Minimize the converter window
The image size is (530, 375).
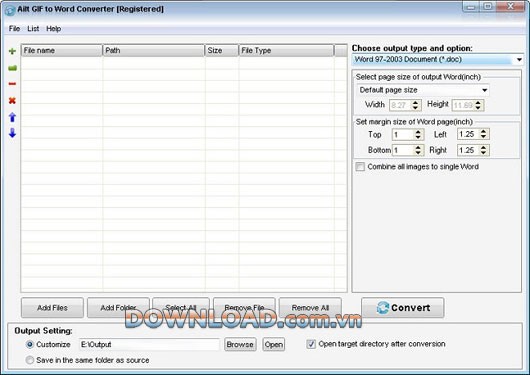coord(471,6)
